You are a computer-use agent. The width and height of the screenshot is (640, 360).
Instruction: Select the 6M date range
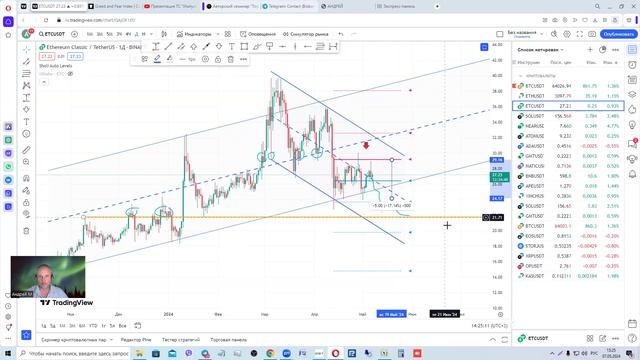pyautogui.click(x=82, y=326)
